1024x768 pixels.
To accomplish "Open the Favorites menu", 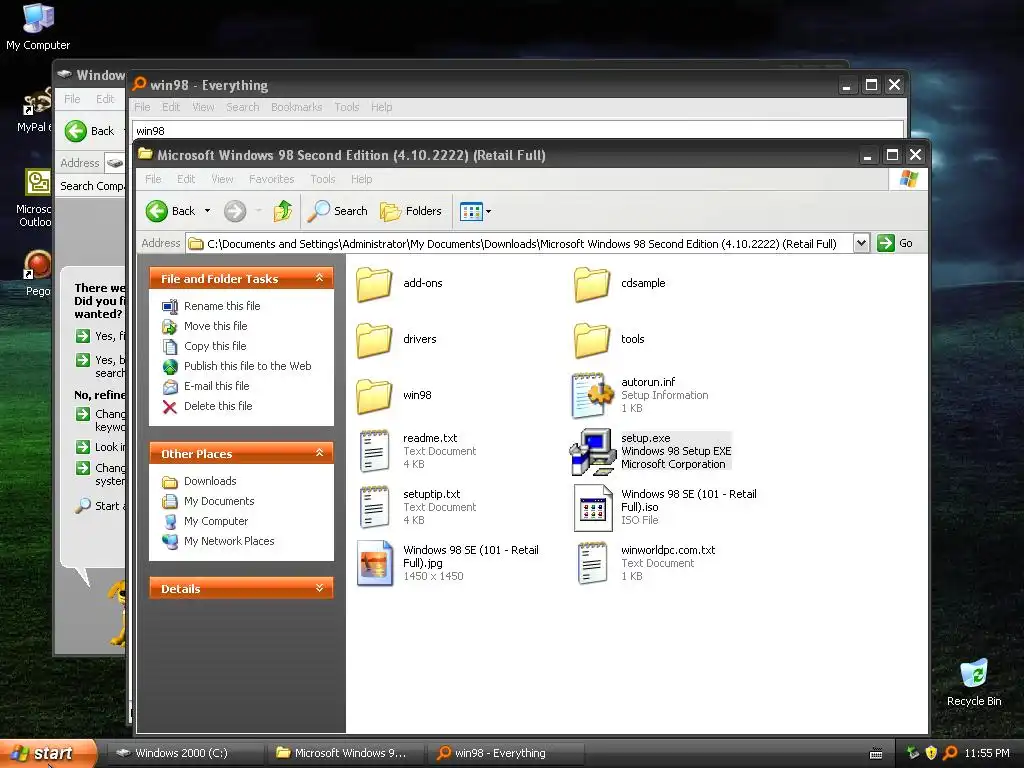I will point(271,179).
